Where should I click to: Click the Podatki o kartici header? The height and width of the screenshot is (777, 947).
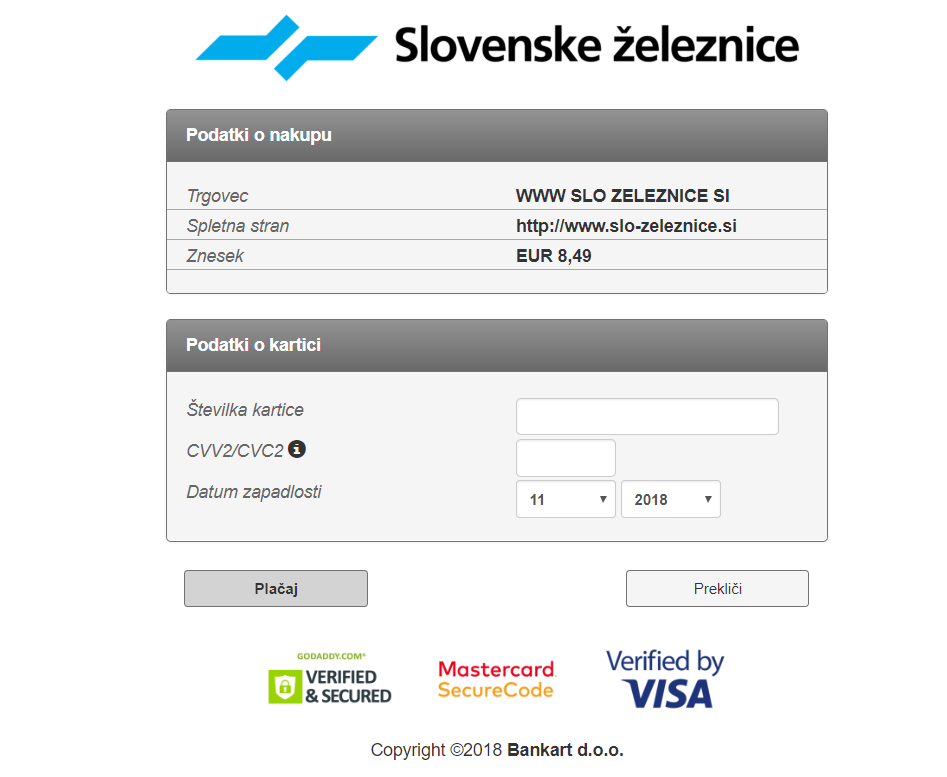[497, 345]
